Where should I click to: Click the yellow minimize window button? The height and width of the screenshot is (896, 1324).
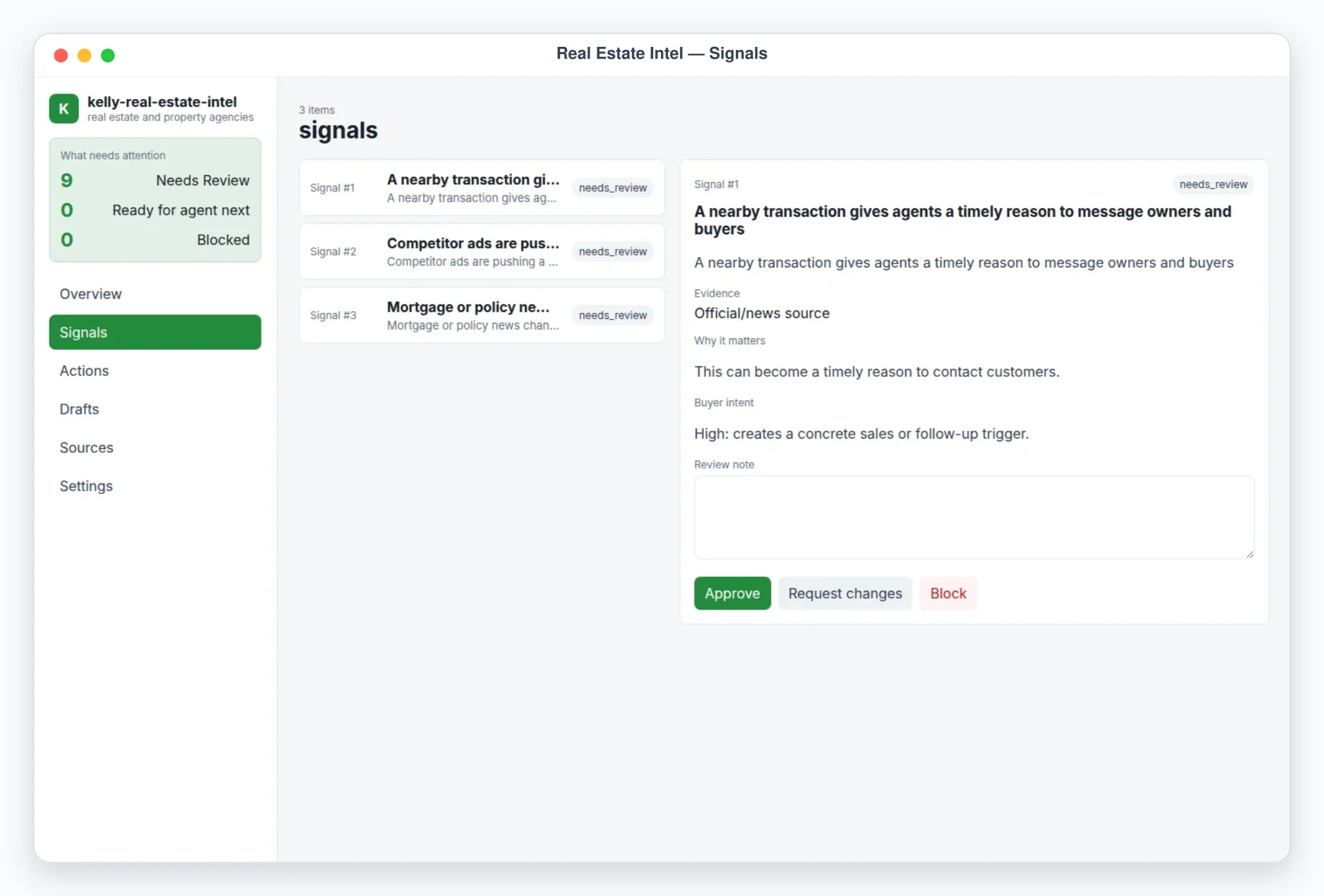point(85,55)
